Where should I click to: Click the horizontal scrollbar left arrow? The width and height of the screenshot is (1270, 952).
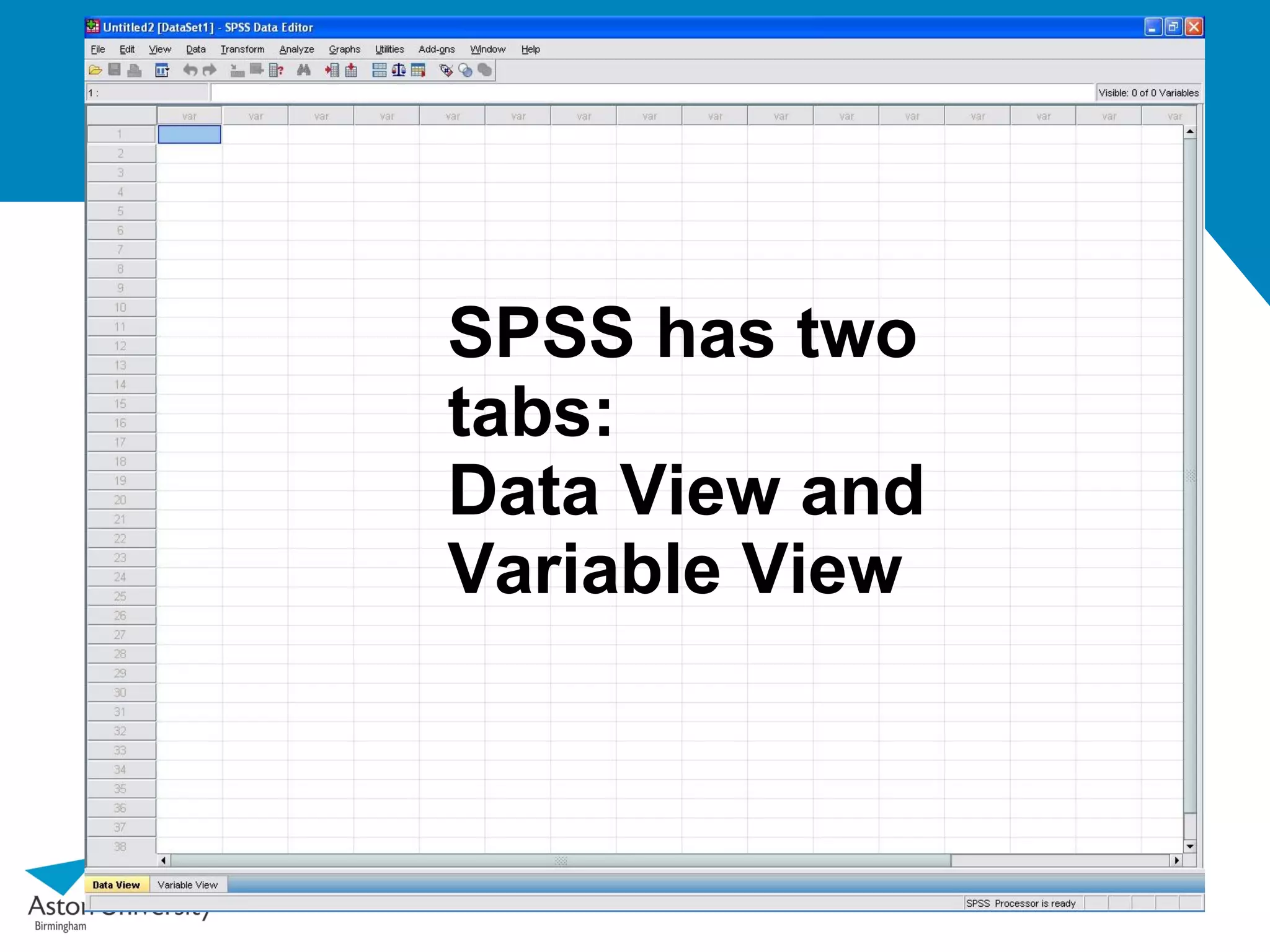163,861
